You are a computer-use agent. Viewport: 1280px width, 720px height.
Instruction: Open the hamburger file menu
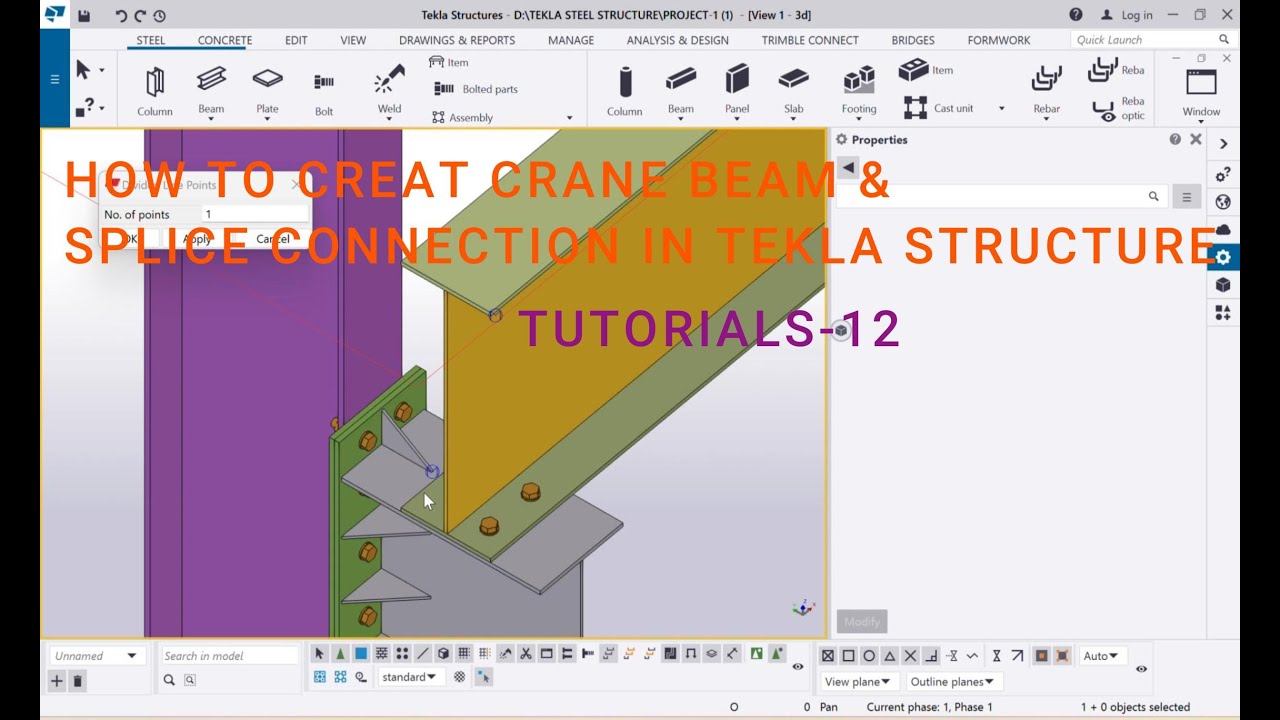coord(55,79)
